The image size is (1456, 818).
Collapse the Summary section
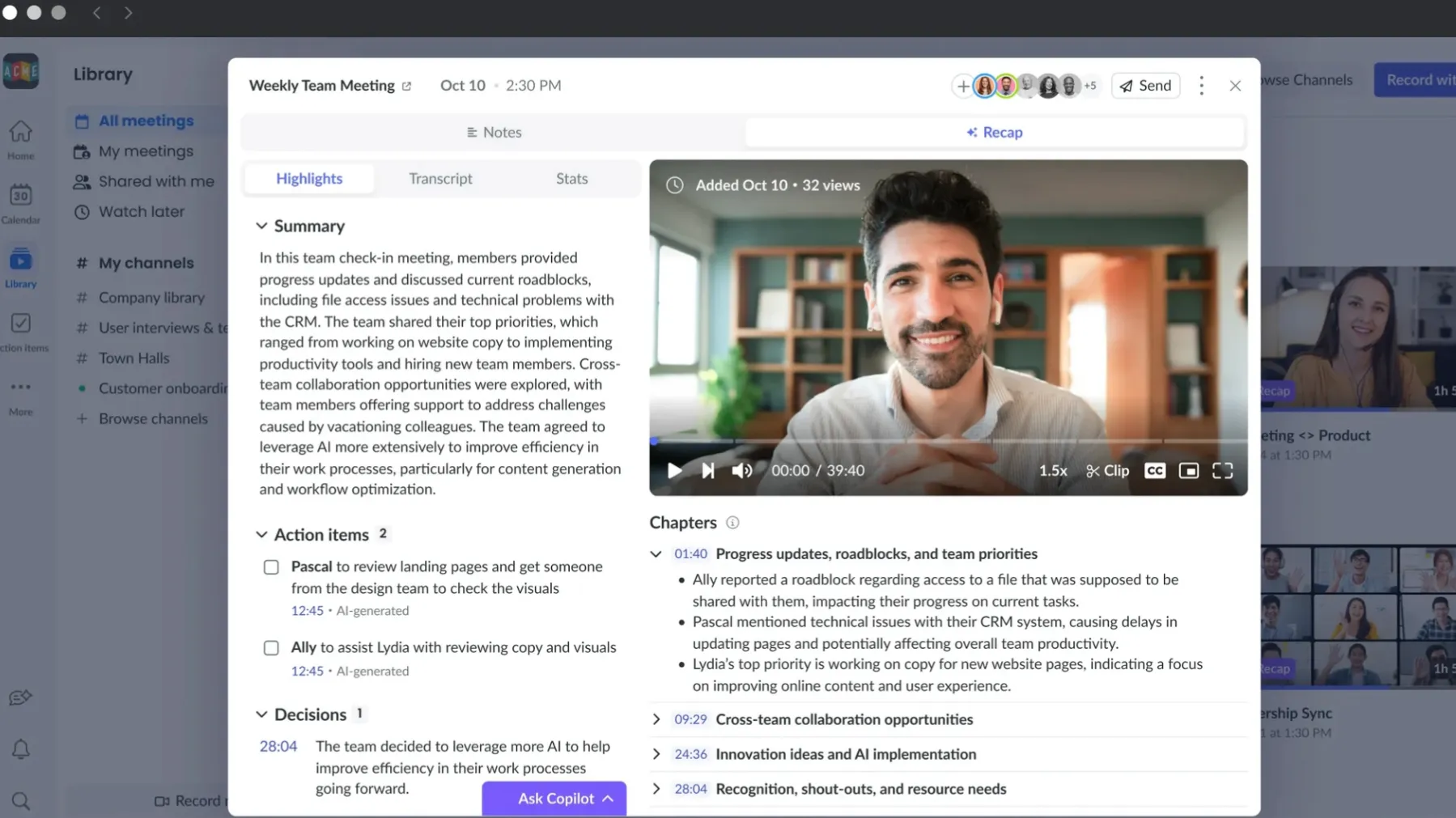(x=261, y=226)
